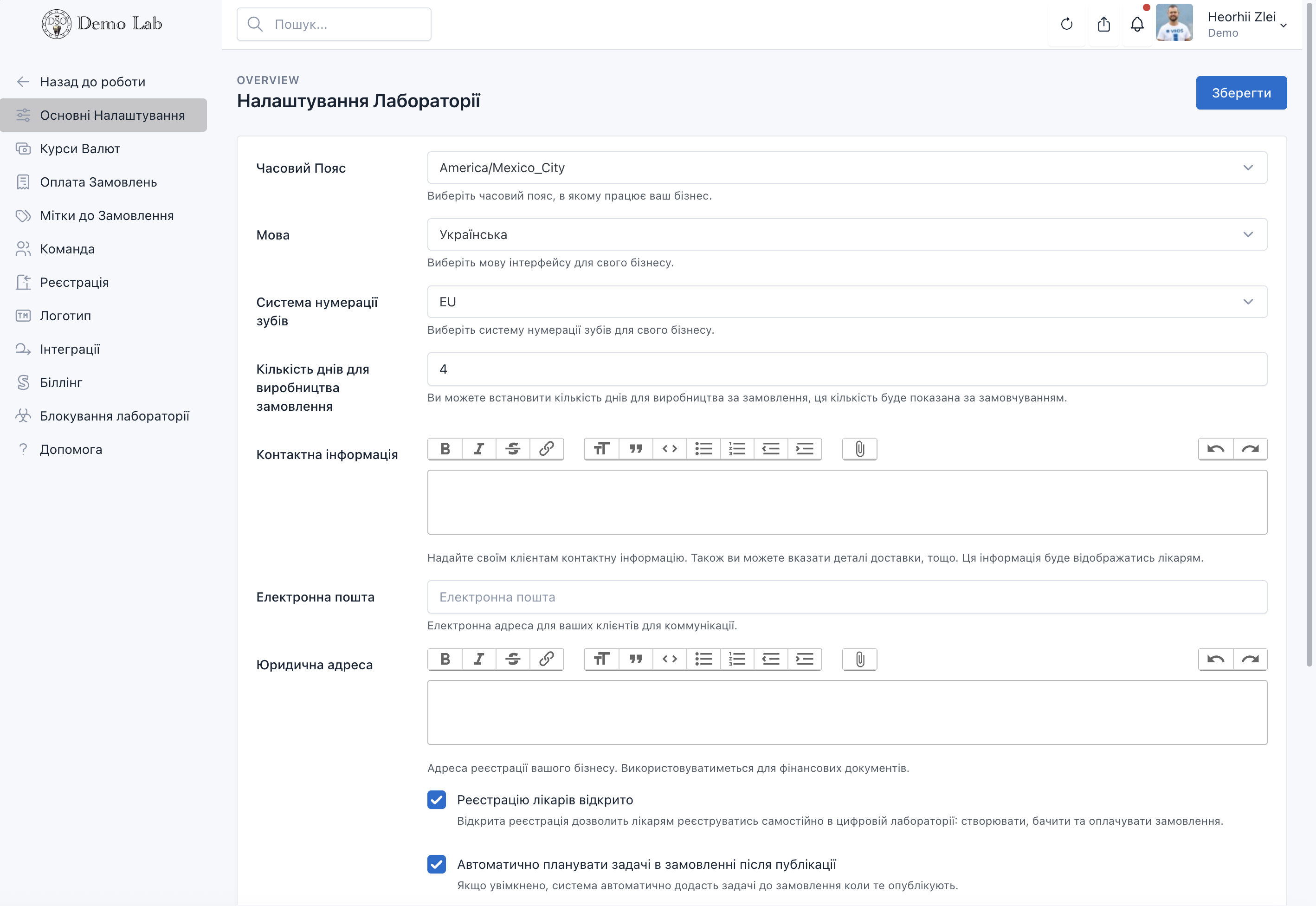Click the Зберегти button
Viewport: 1316px width, 906px height.
click(x=1240, y=92)
